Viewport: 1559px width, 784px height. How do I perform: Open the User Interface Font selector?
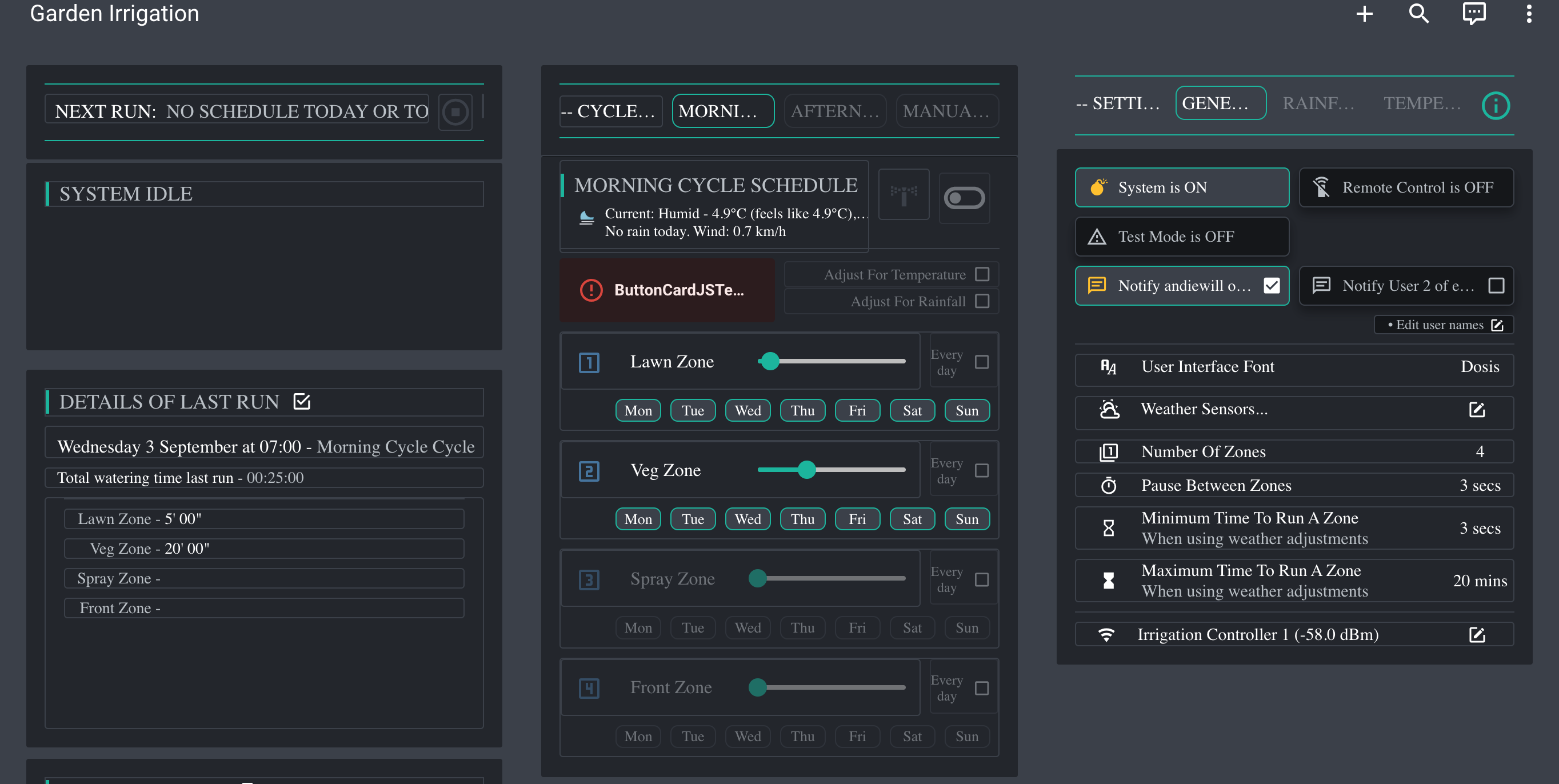(x=1294, y=367)
